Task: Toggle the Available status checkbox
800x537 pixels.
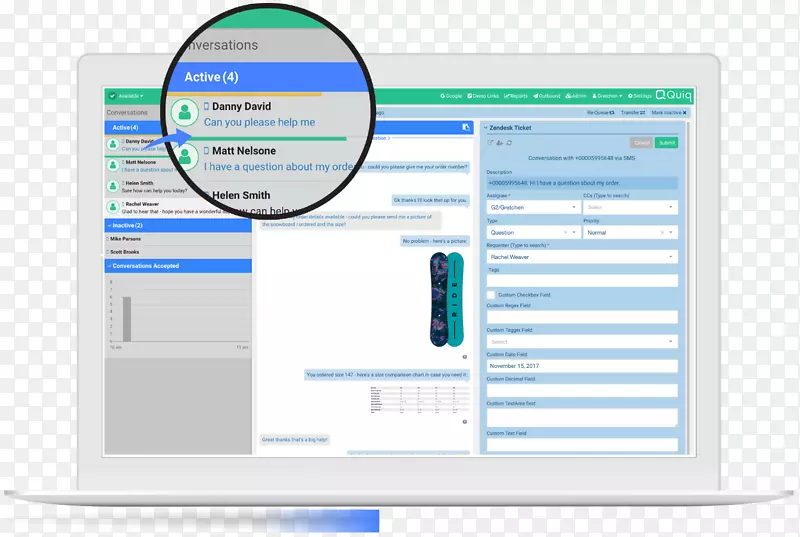Action: coord(114,96)
